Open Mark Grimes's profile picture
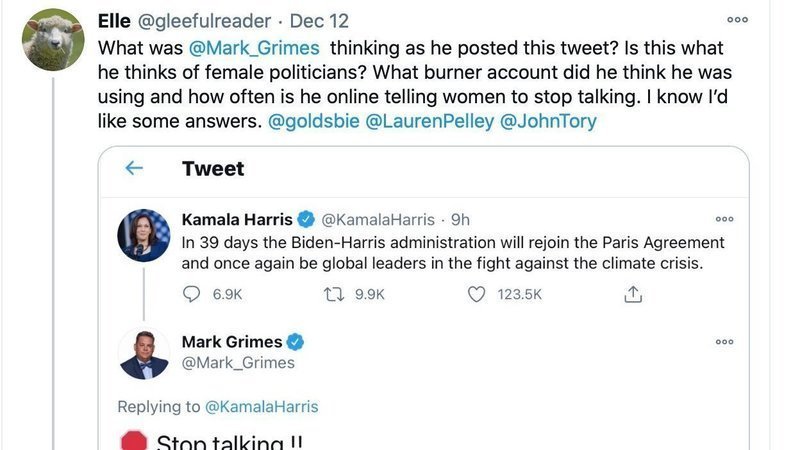The image size is (800, 450). click(x=143, y=354)
